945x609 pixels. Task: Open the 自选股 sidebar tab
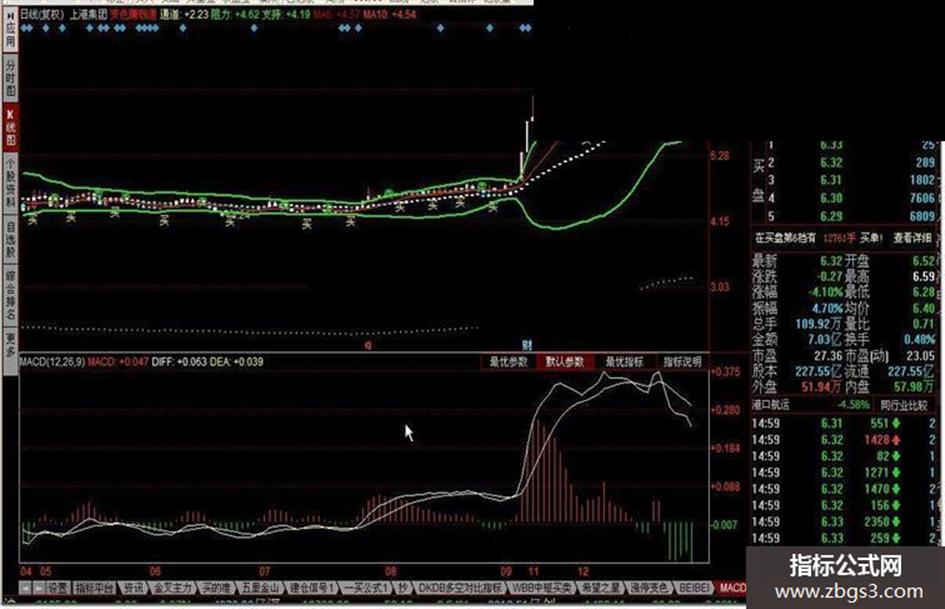pyautogui.click(x=10, y=239)
